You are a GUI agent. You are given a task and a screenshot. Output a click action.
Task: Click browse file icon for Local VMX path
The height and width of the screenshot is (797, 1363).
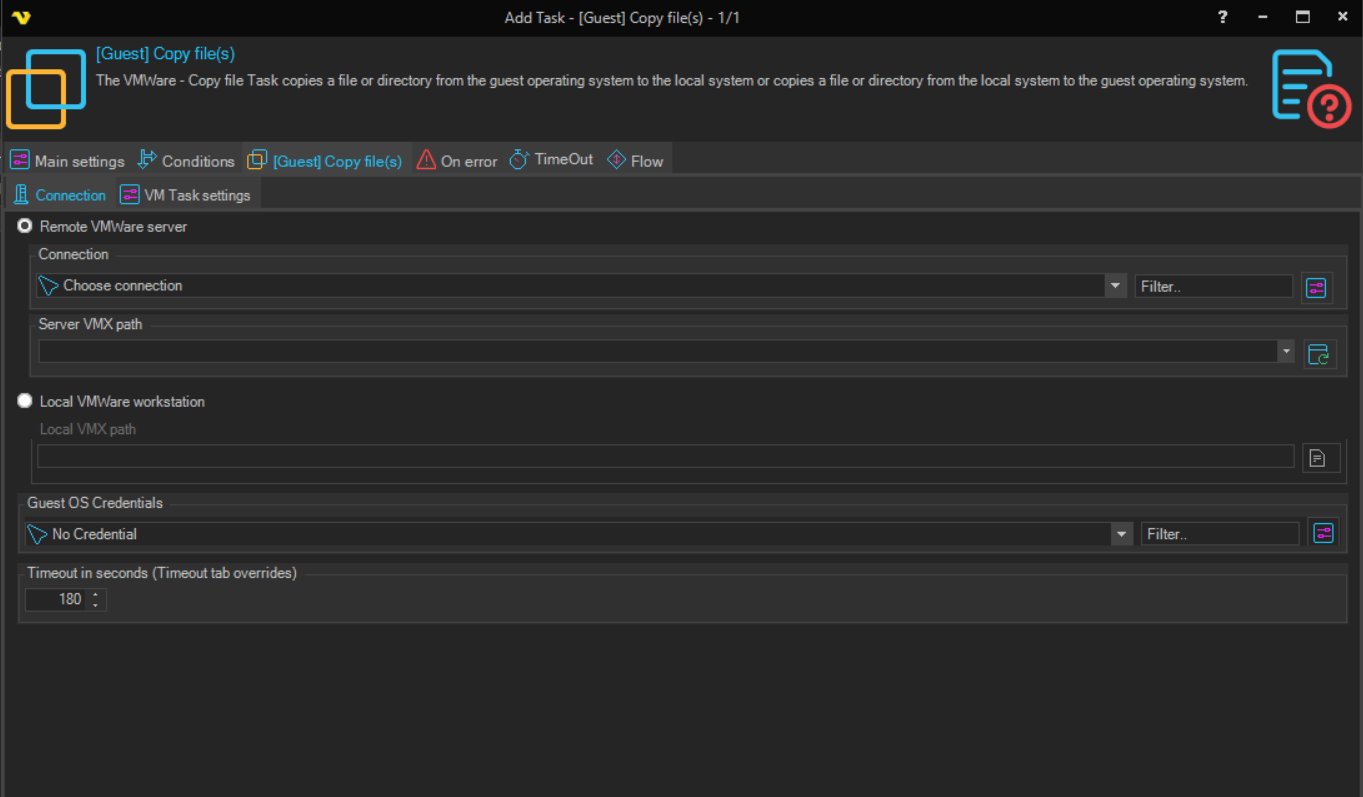click(1321, 458)
